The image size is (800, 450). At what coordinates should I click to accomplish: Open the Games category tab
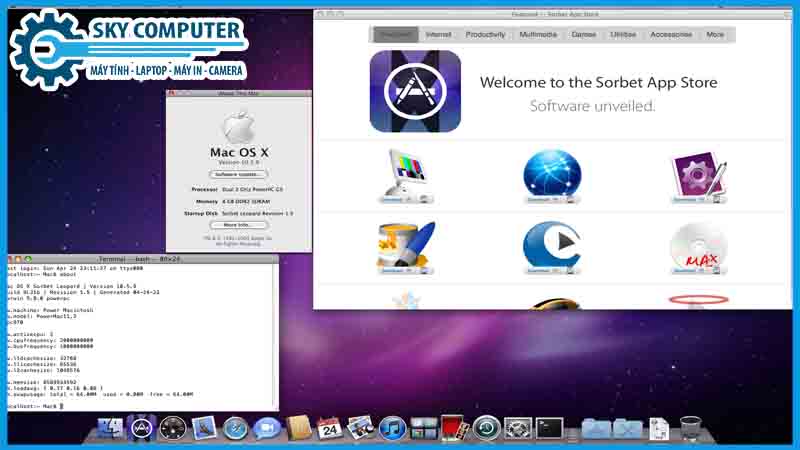[583, 34]
